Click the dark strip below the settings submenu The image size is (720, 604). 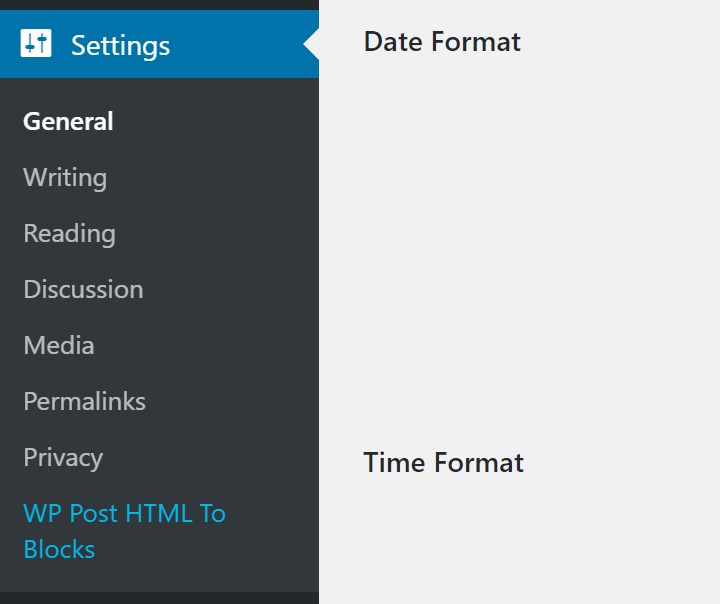click(160, 598)
